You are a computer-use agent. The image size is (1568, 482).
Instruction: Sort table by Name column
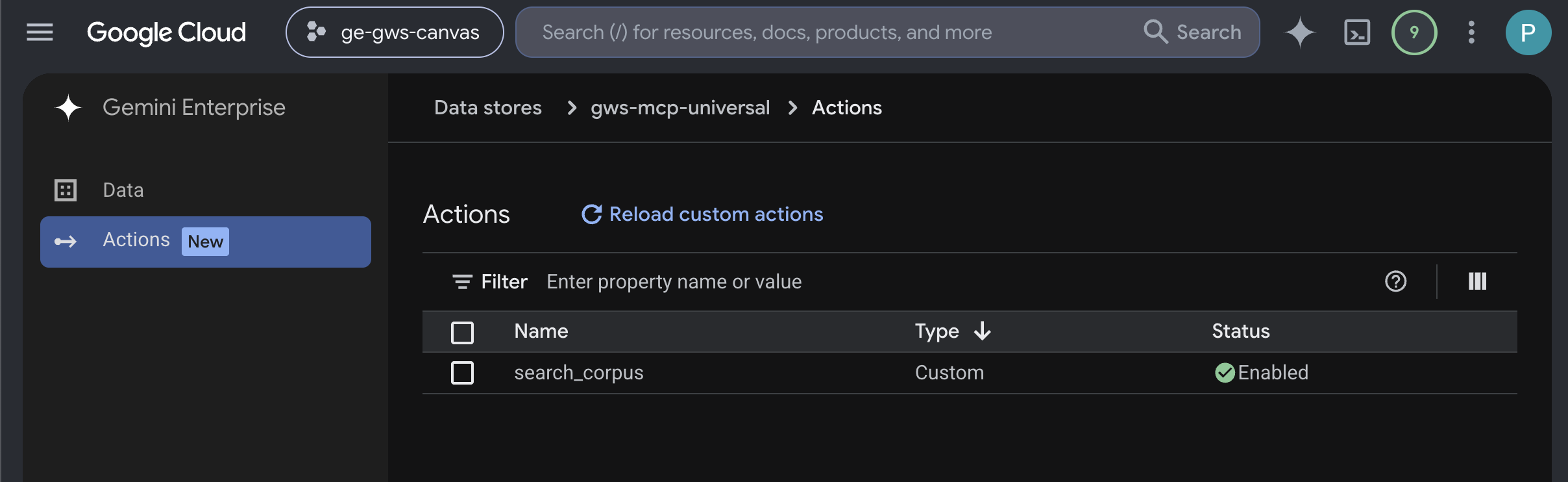coord(541,331)
